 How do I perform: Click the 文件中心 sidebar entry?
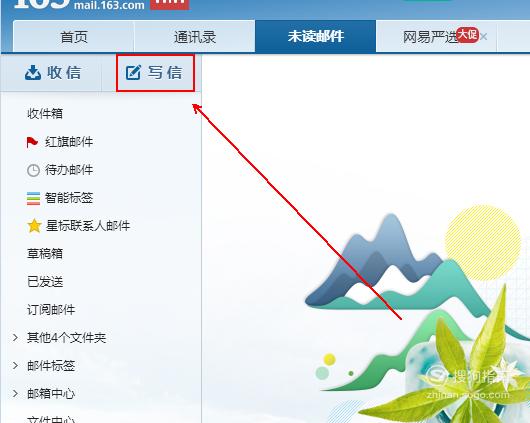[51, 419]
